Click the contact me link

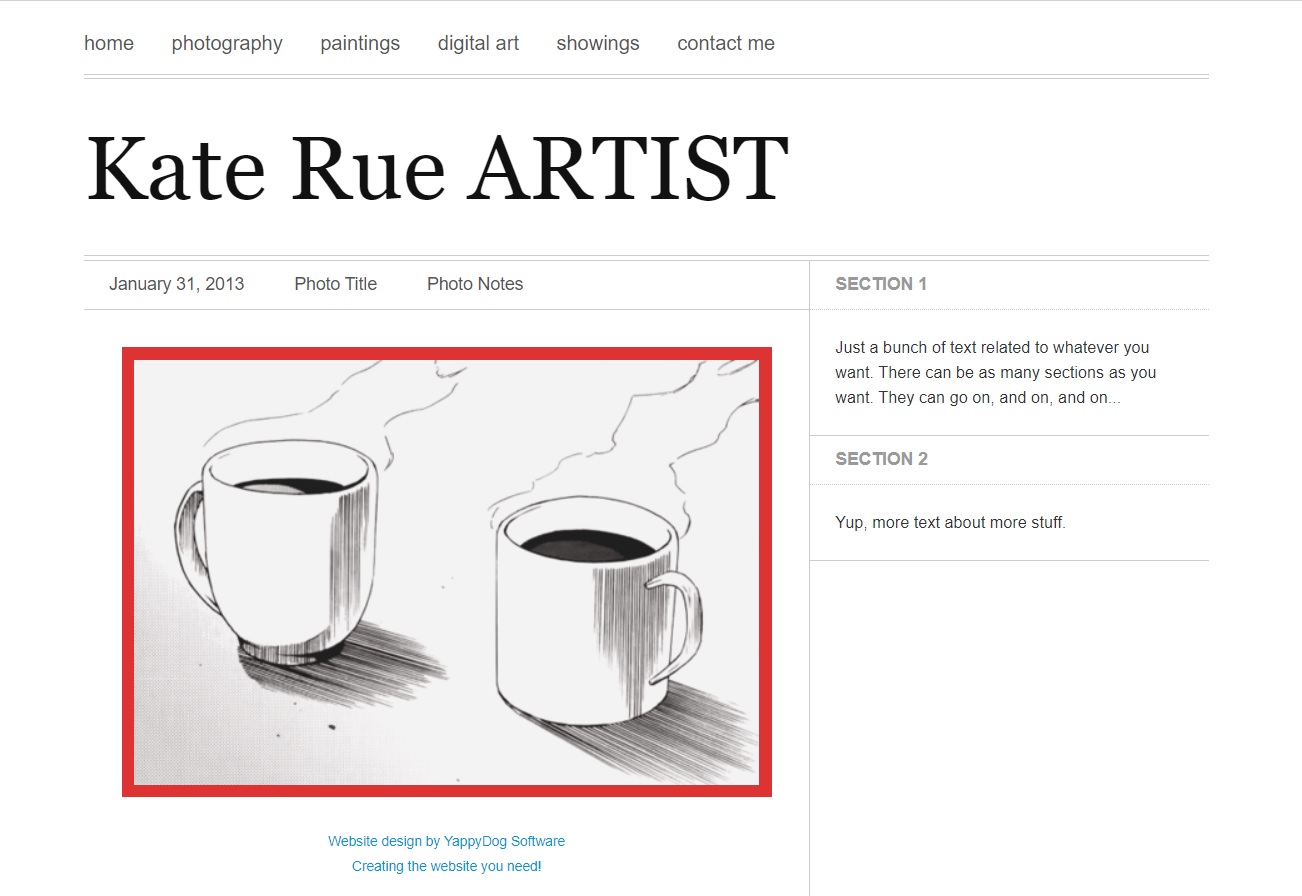(x=726, y=43)
